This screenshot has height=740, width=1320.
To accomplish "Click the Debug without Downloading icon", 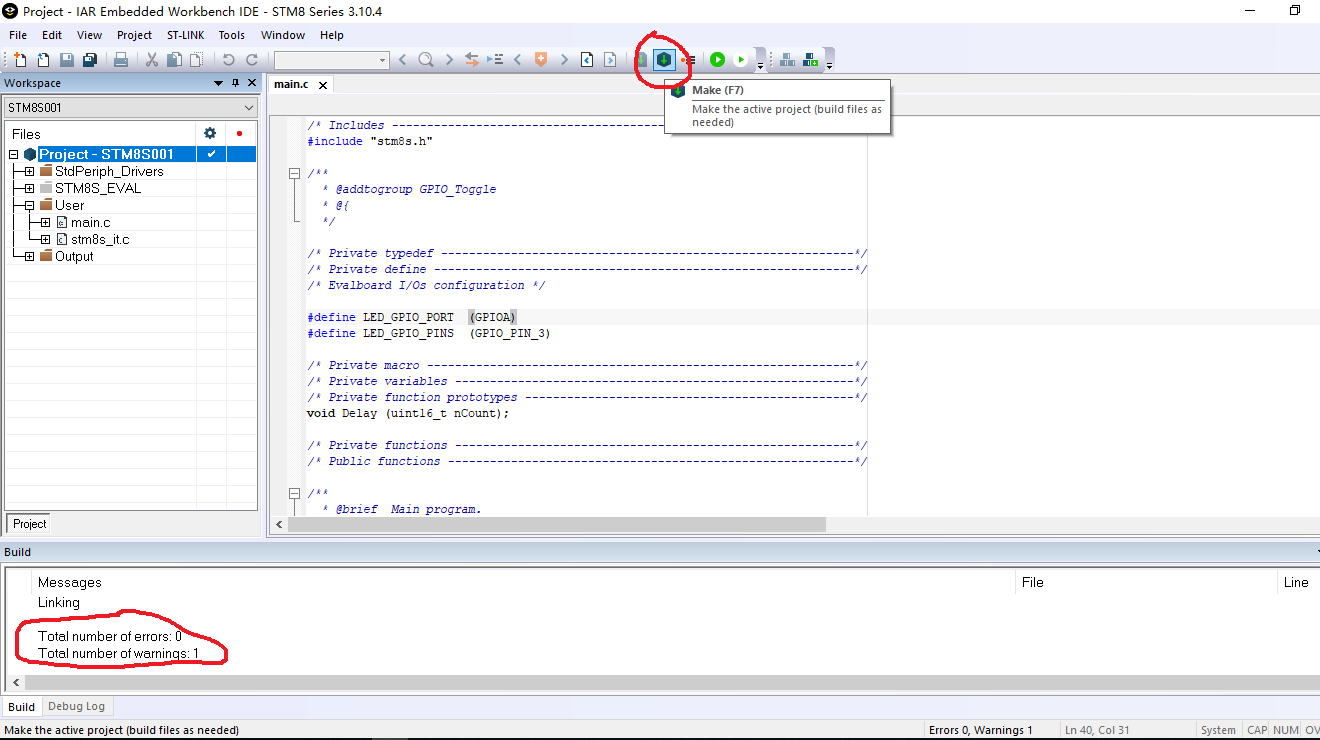I will (740, 60).
